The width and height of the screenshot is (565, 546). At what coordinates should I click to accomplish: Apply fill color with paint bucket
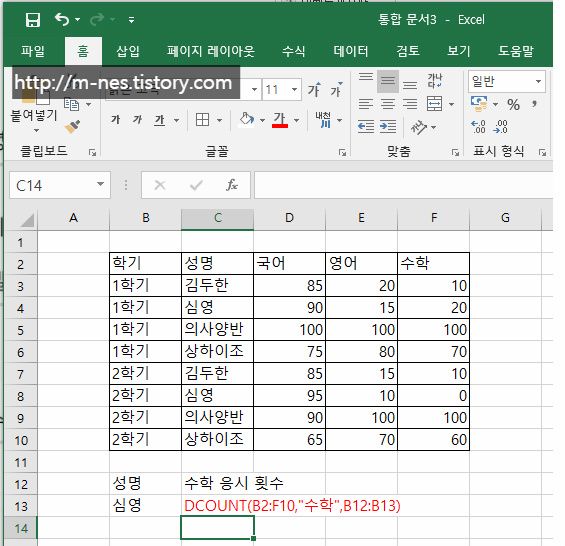247,119
